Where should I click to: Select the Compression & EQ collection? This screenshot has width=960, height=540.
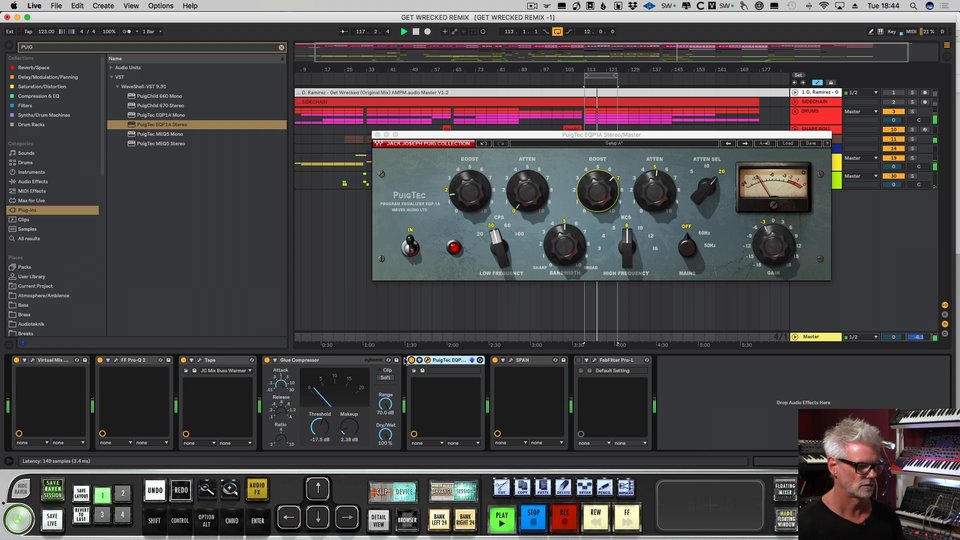coord(39,96)
